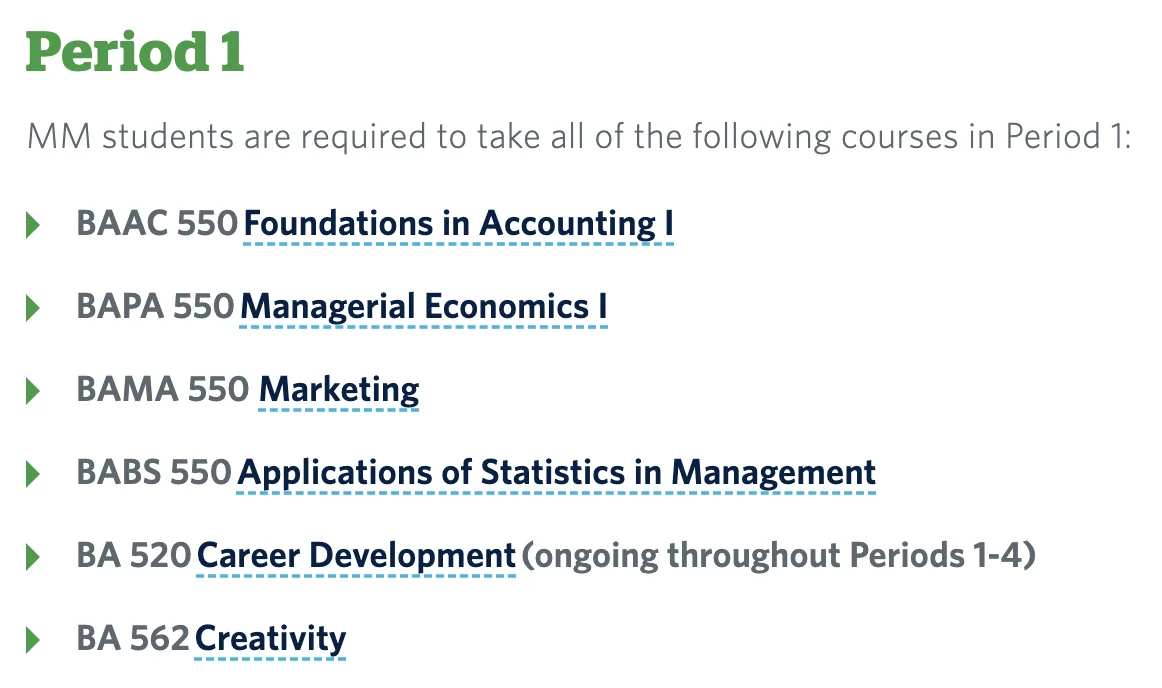Screen dimensions: 1162x688
Task: Click the "ongoing throughout Periods 1-4" note
Action: pyautogui.click(x=778, y=555)
